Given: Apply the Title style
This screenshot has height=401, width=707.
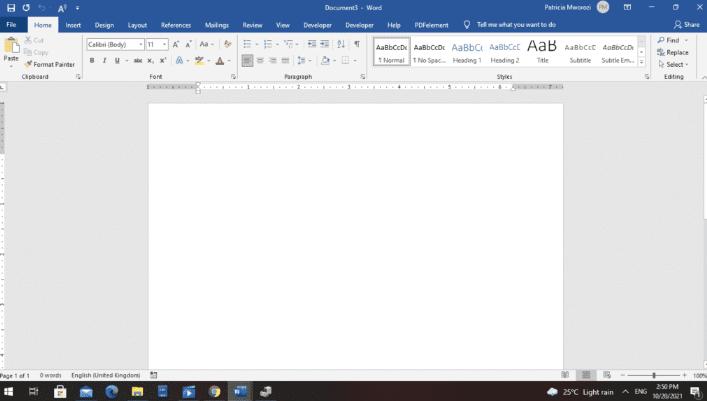Looking at the screenshot, I should click(542, 52).
